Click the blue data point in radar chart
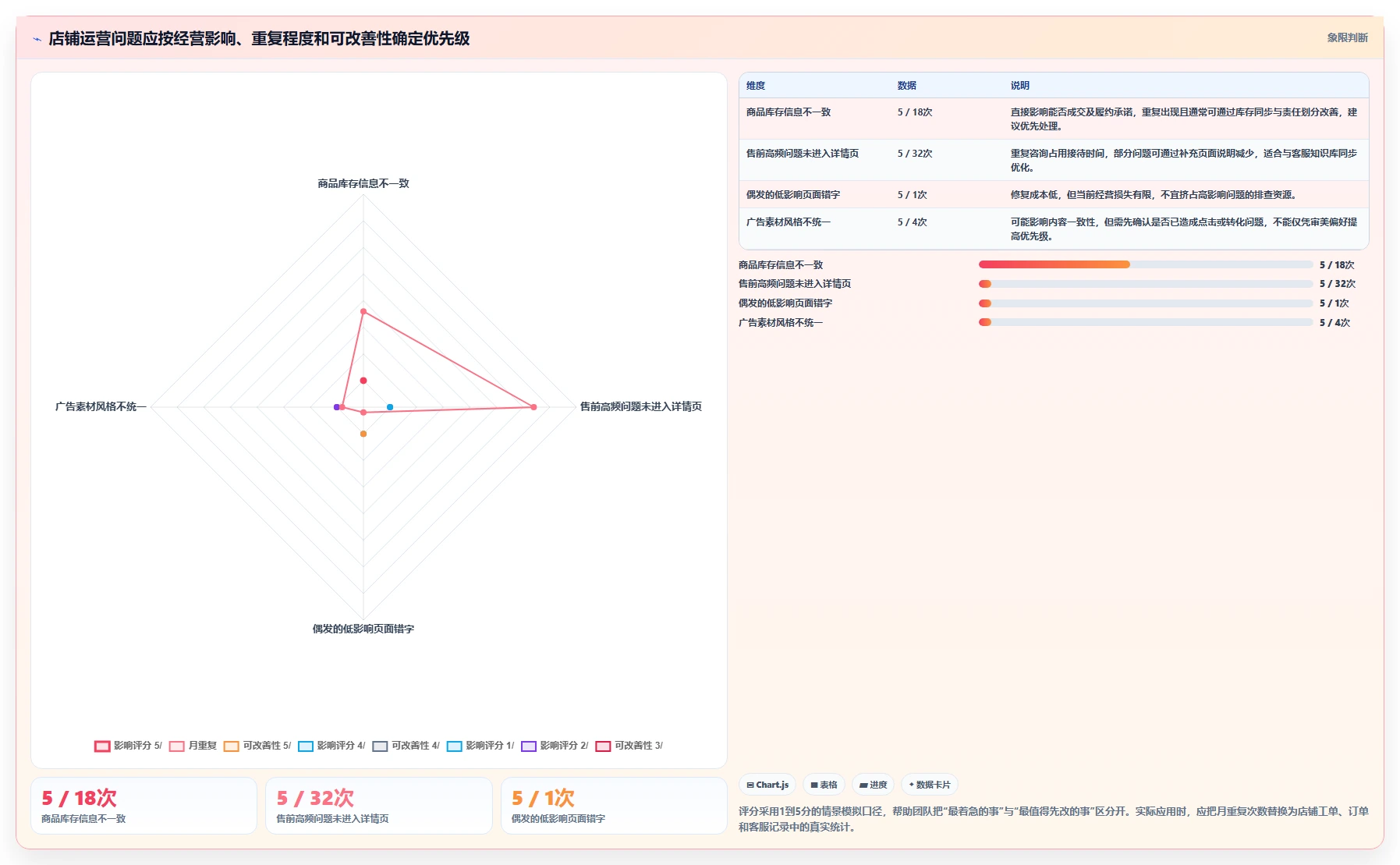 click(390, 407)
